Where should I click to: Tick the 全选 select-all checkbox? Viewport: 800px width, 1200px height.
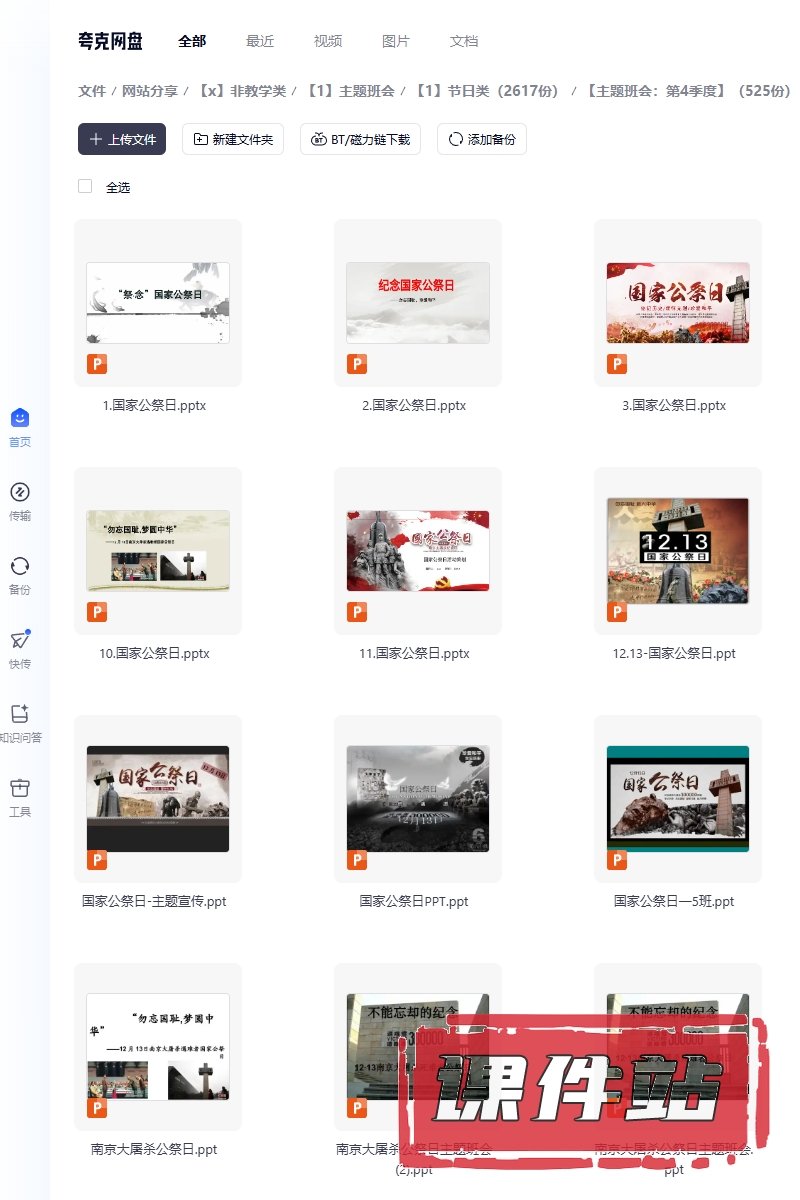[x=85, y=186]
